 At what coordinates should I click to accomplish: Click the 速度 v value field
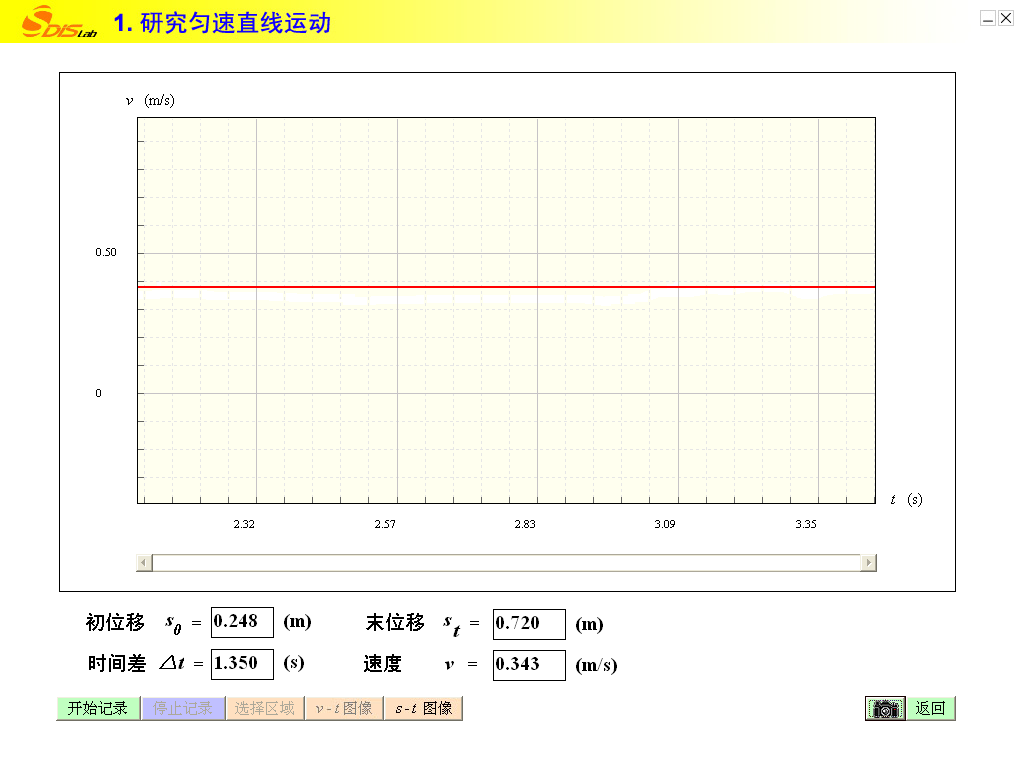pos(529,665)
